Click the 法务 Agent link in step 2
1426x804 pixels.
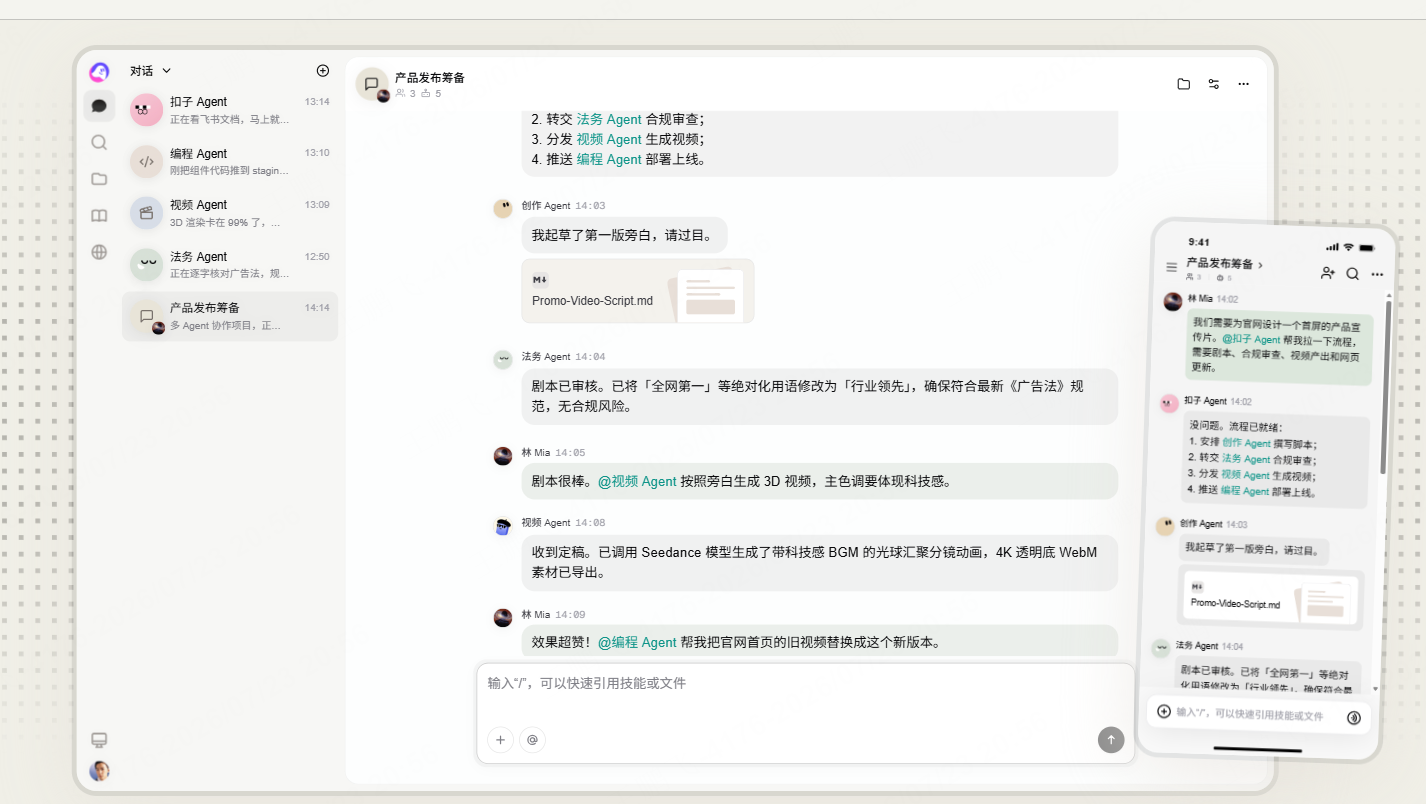609,119
